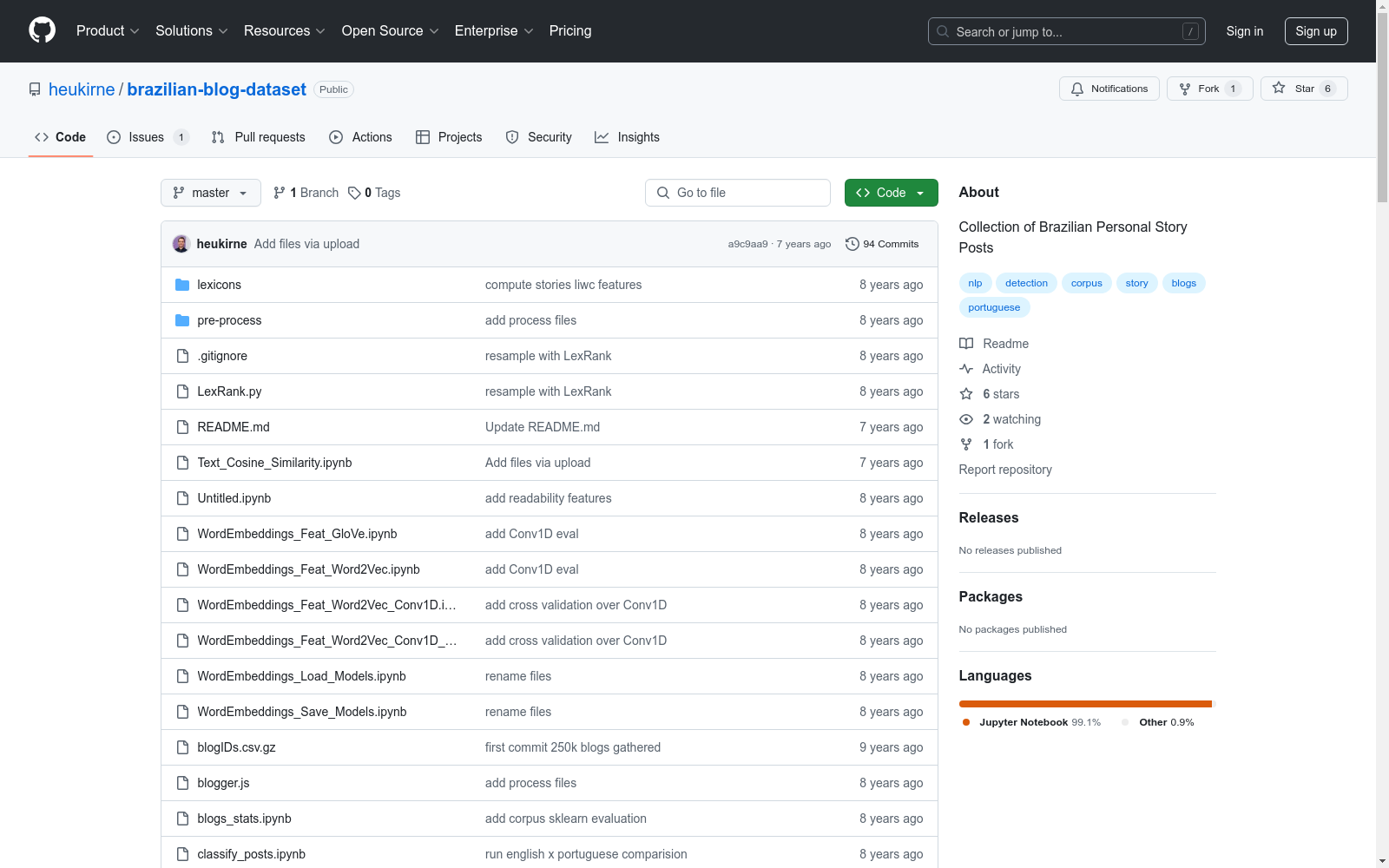Viewport: 1389px width, 868px height.
Task: Click the tag icon beside 0 Tags
Action: [x=354, y=193]
